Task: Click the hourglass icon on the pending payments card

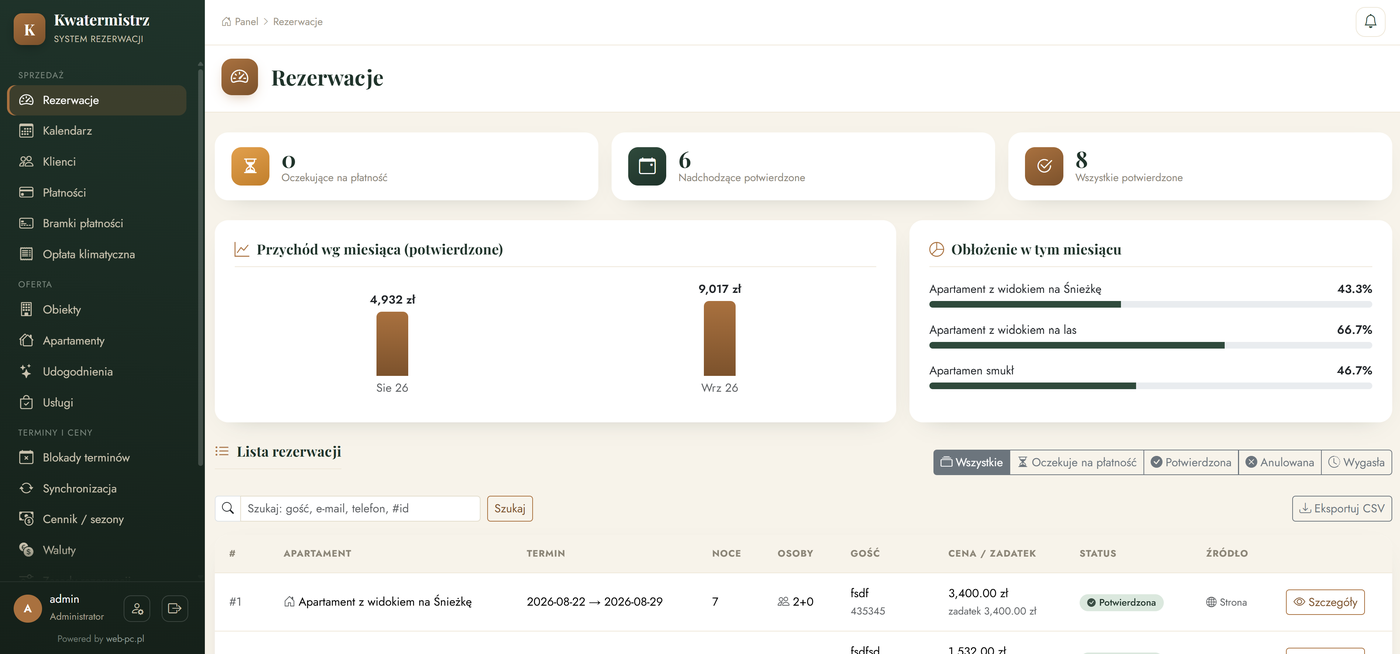Action: pyautogui.click(x=251, y=166)
